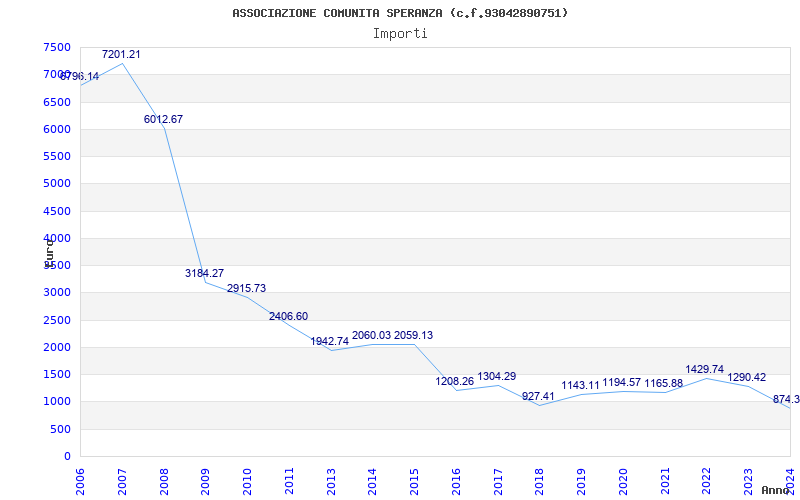
Task: Click the 2020 x-axis year label
Action: (623, 482)
